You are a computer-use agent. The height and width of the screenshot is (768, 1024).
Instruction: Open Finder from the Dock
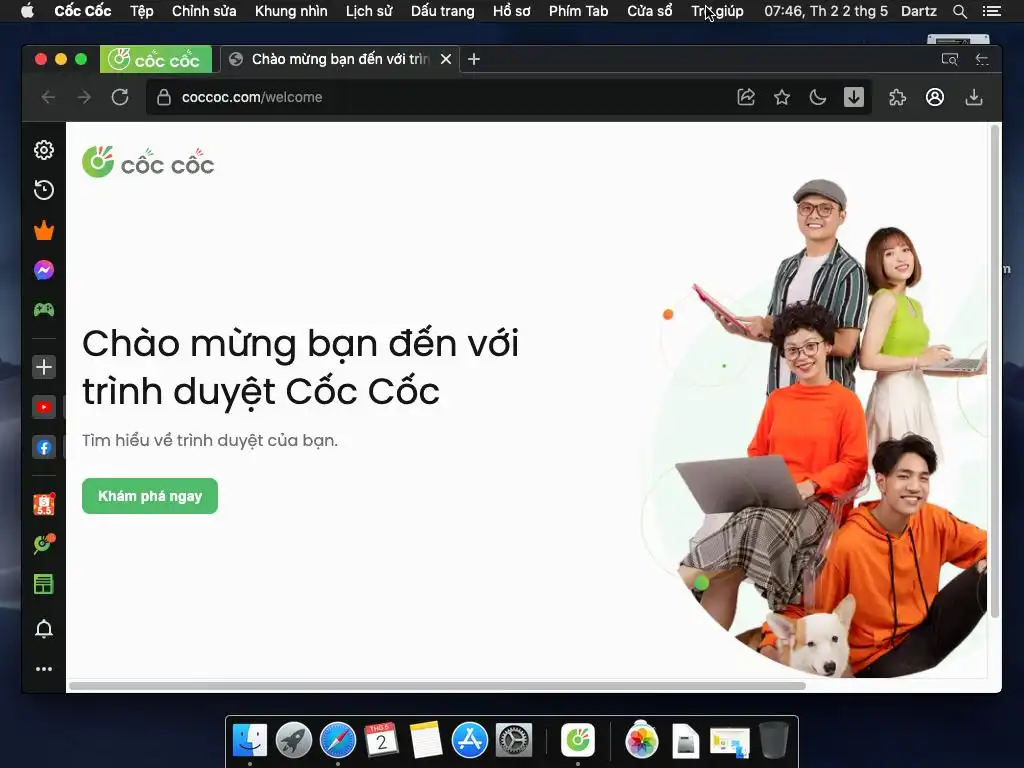point(250,740)
